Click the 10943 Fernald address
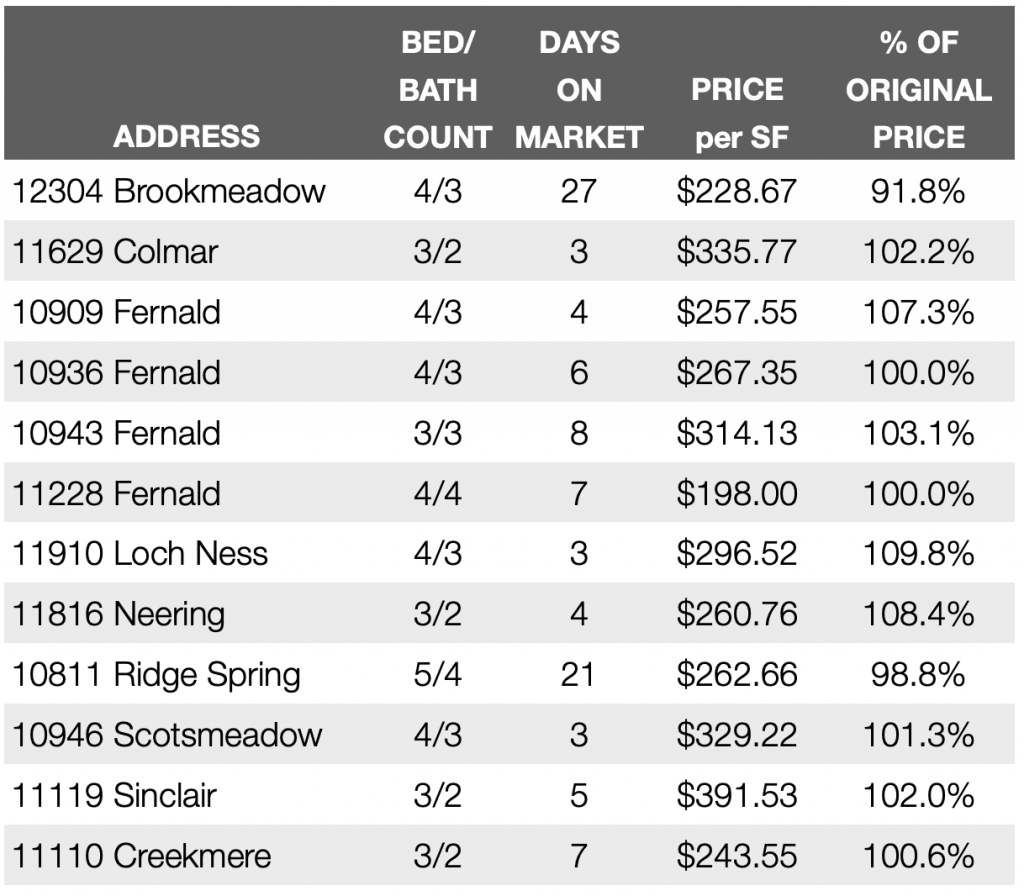1024x896 pixels. click(x=116, y=433)
